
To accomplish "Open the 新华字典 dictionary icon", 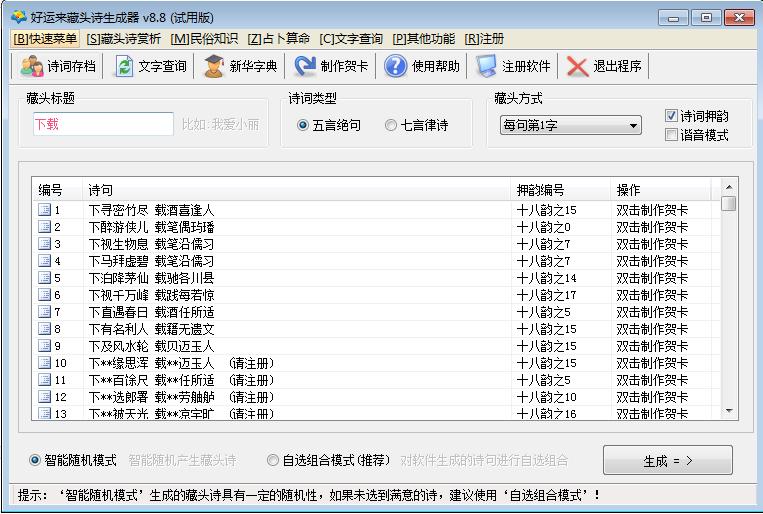I will click(x=214, y=67).
